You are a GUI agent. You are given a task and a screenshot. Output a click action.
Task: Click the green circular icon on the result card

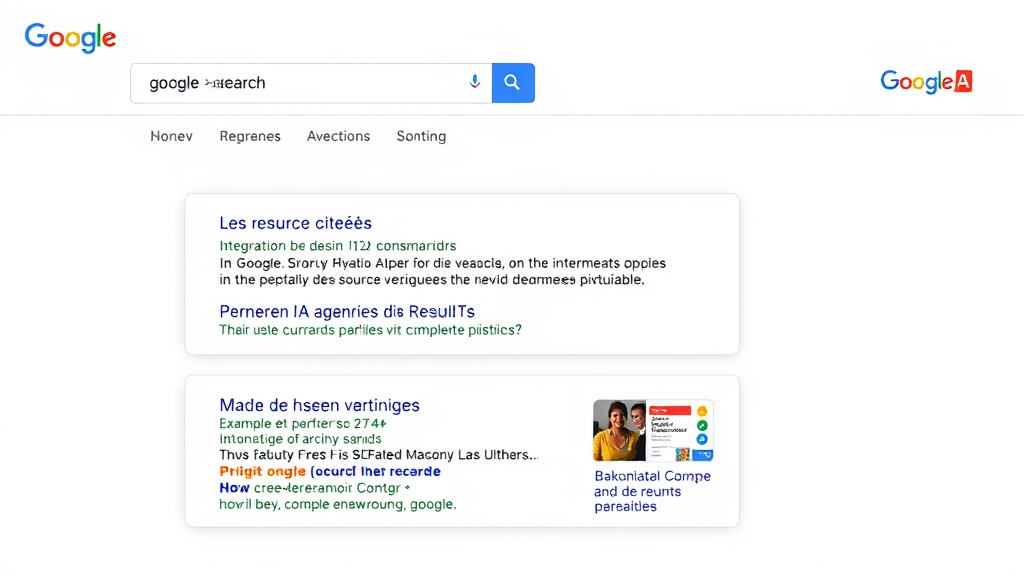point(701,426)
